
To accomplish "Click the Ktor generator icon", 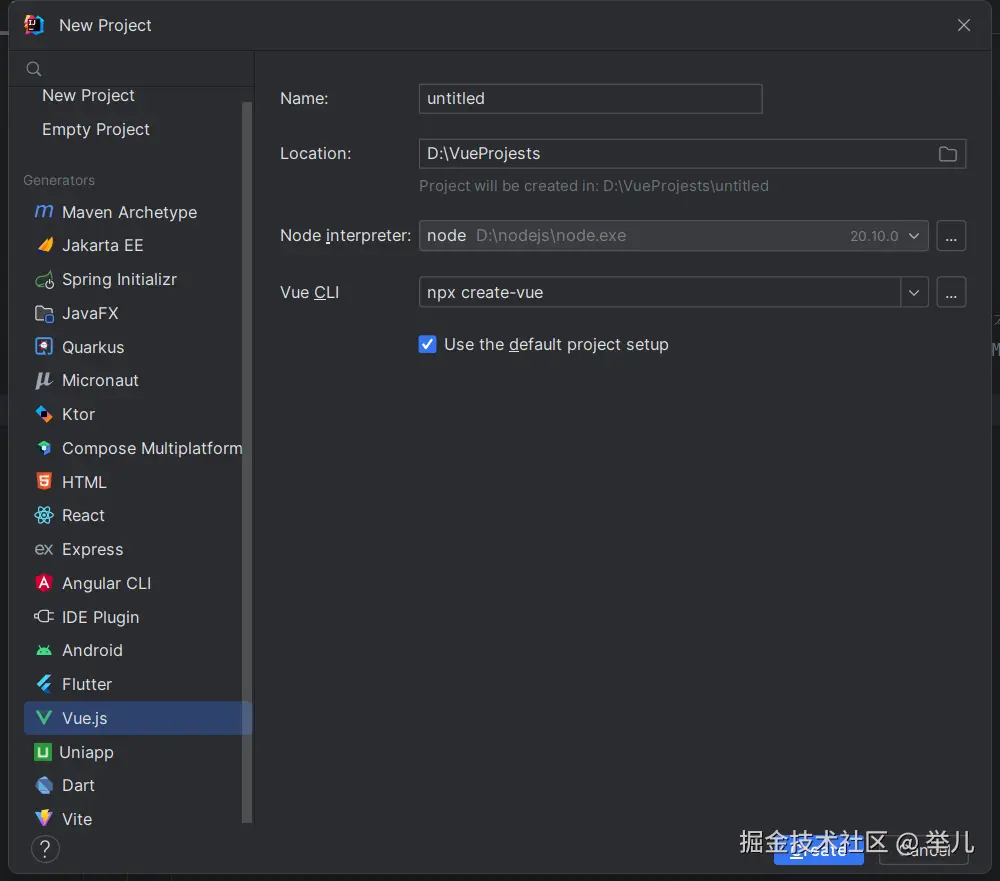I will point(43,414).
